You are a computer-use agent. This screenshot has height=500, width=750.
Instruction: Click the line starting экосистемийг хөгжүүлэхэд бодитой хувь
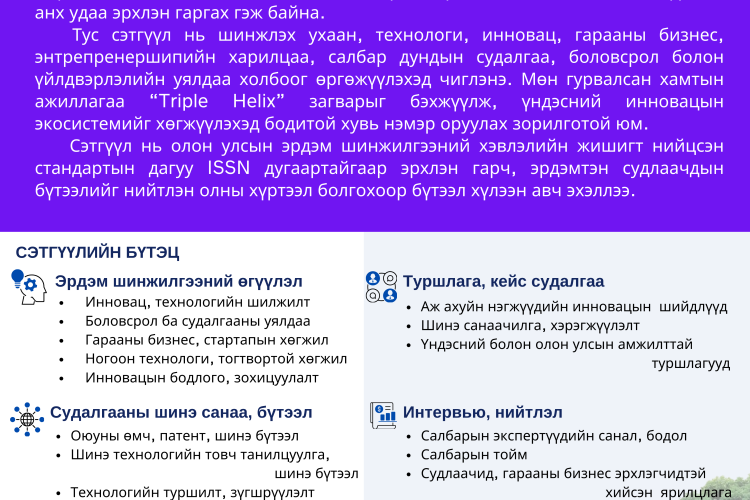coord(342,123)
